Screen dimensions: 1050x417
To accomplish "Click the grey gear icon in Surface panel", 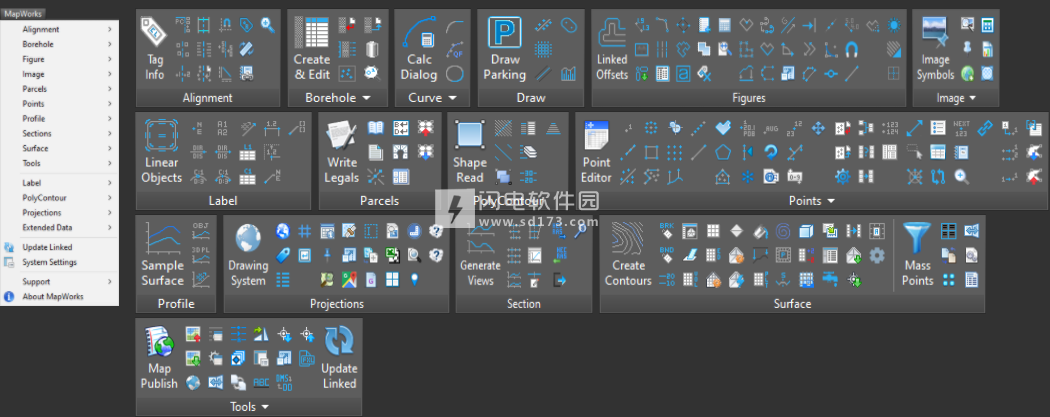I will pyautogui.click(x=877, y=255).
